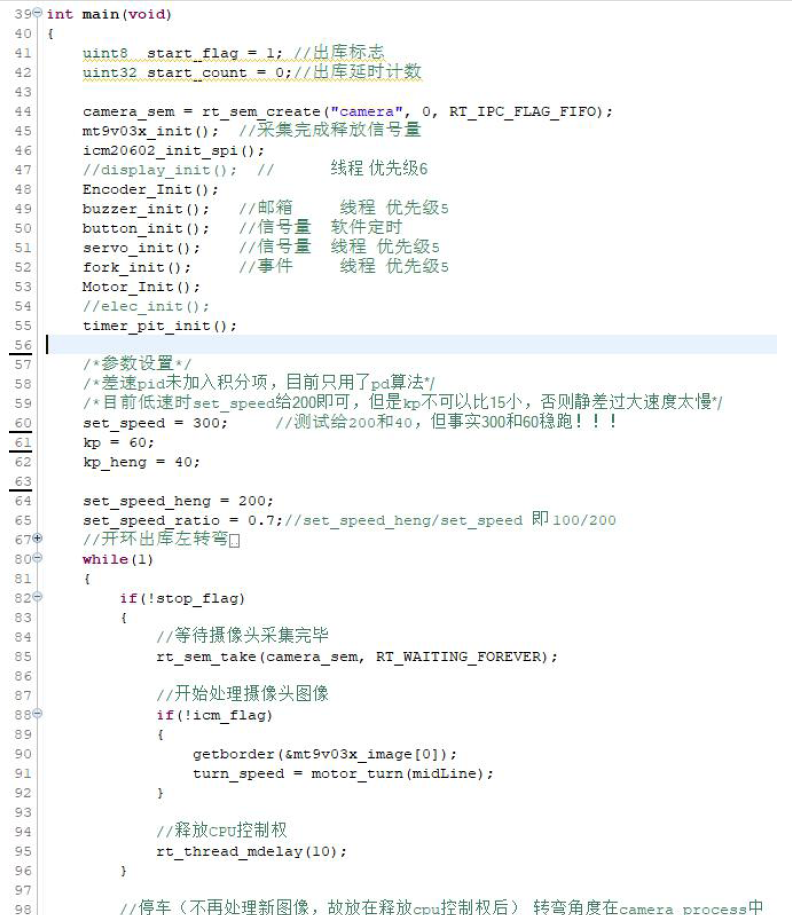Click 'button_init();' call
The width and height of the screenshot is (792, 915).
146,229
